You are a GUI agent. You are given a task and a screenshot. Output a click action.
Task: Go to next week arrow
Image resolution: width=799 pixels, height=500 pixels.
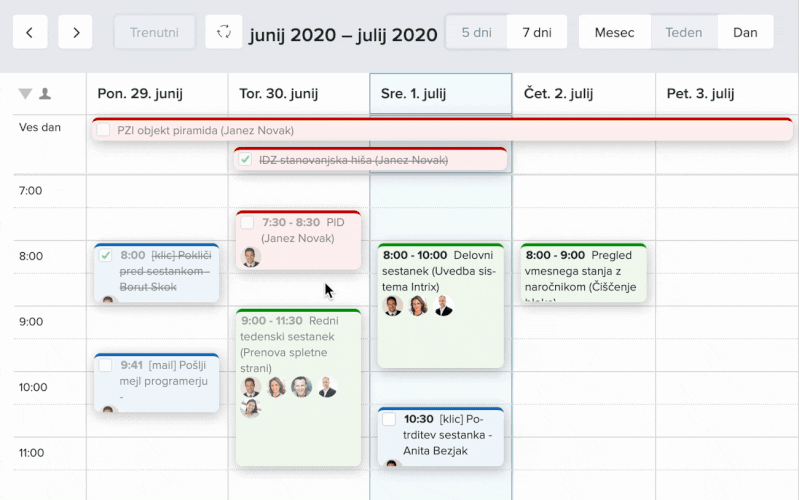[x=76, y=32]
